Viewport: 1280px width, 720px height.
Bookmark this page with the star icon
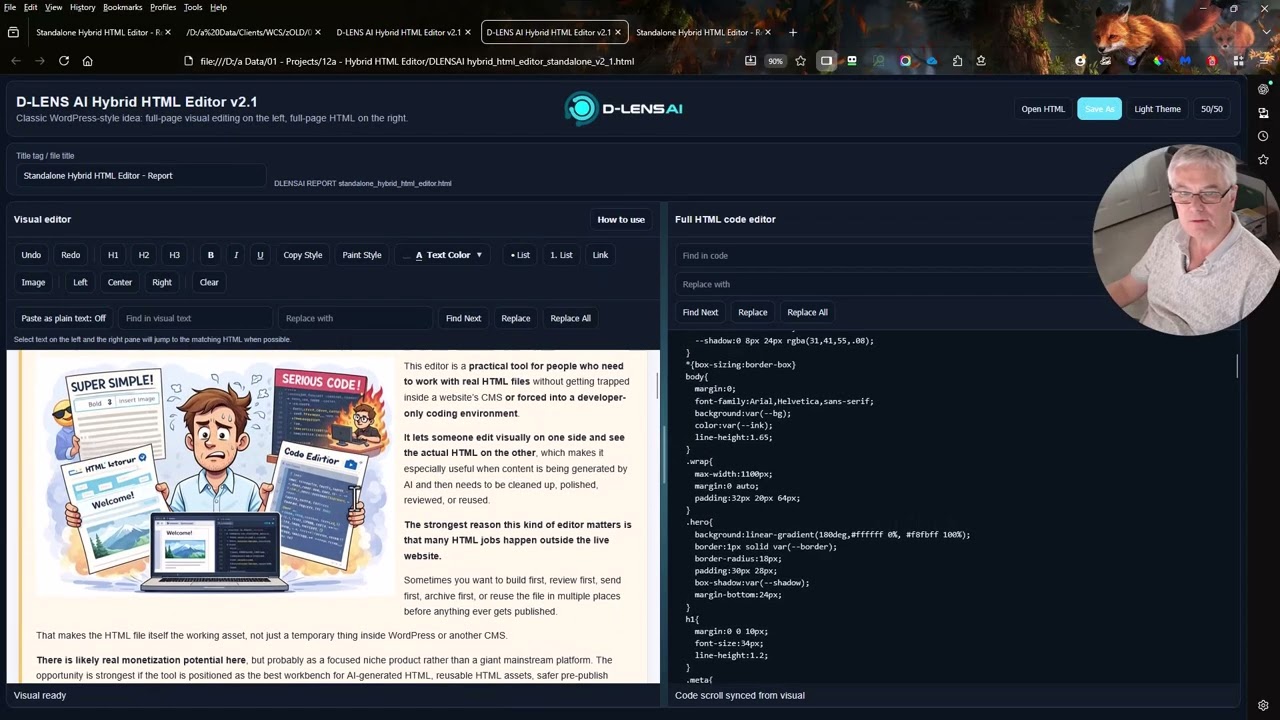tap(800, 61)
